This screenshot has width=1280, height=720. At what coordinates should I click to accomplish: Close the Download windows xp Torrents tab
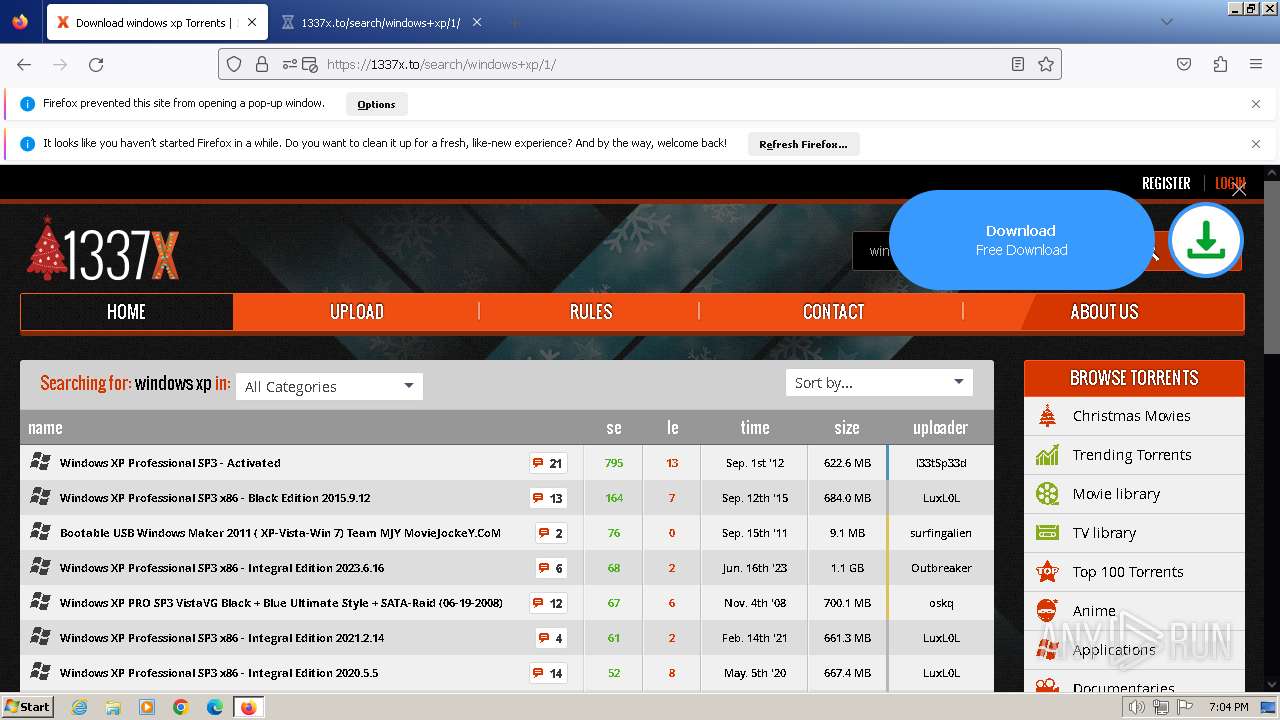(x=251, y=22)
